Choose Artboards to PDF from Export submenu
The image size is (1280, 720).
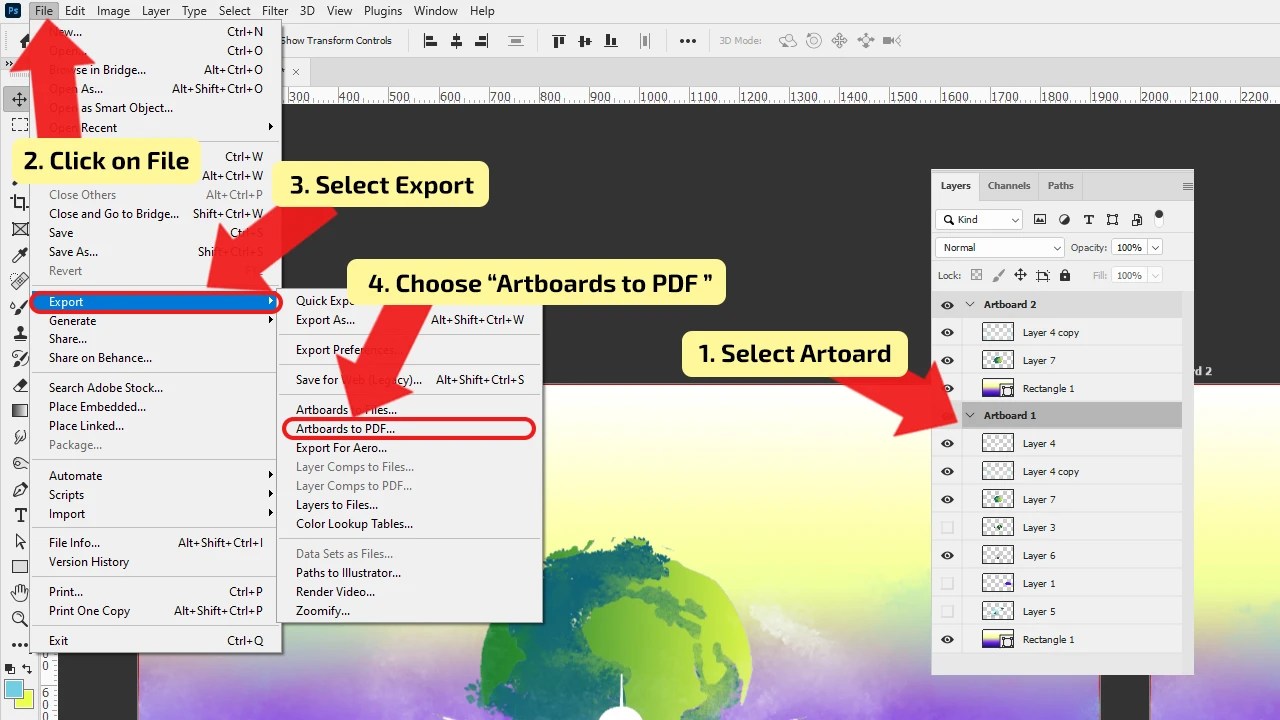point(345,428)
